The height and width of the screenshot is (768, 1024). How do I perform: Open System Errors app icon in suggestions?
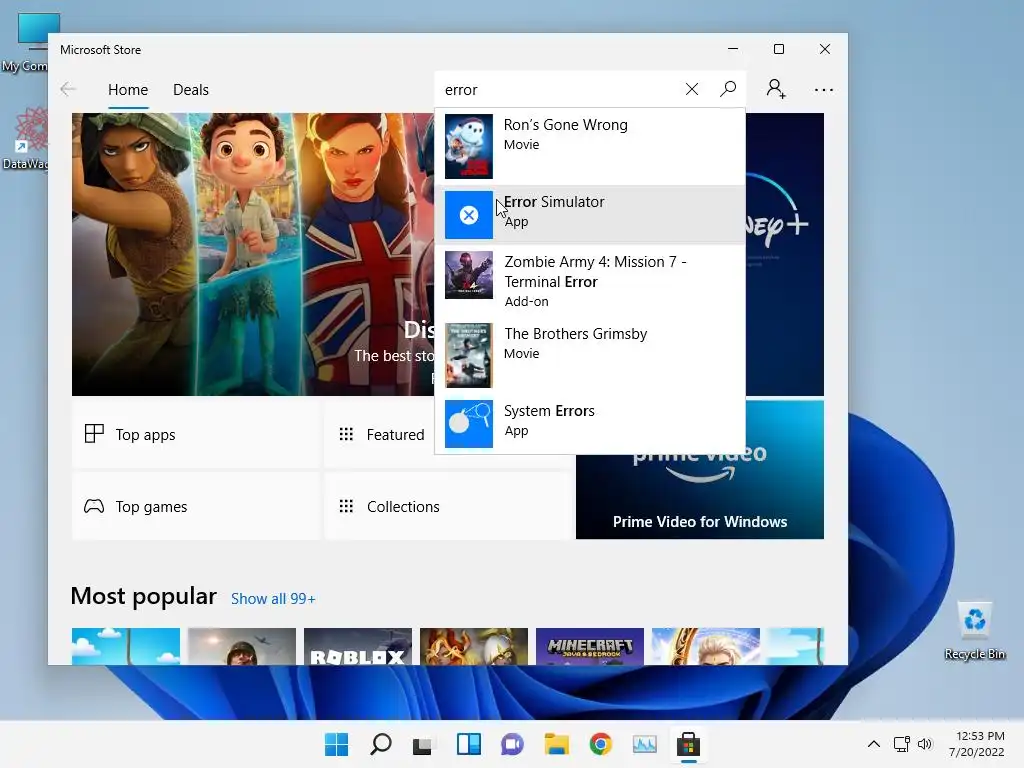[469, 424]
